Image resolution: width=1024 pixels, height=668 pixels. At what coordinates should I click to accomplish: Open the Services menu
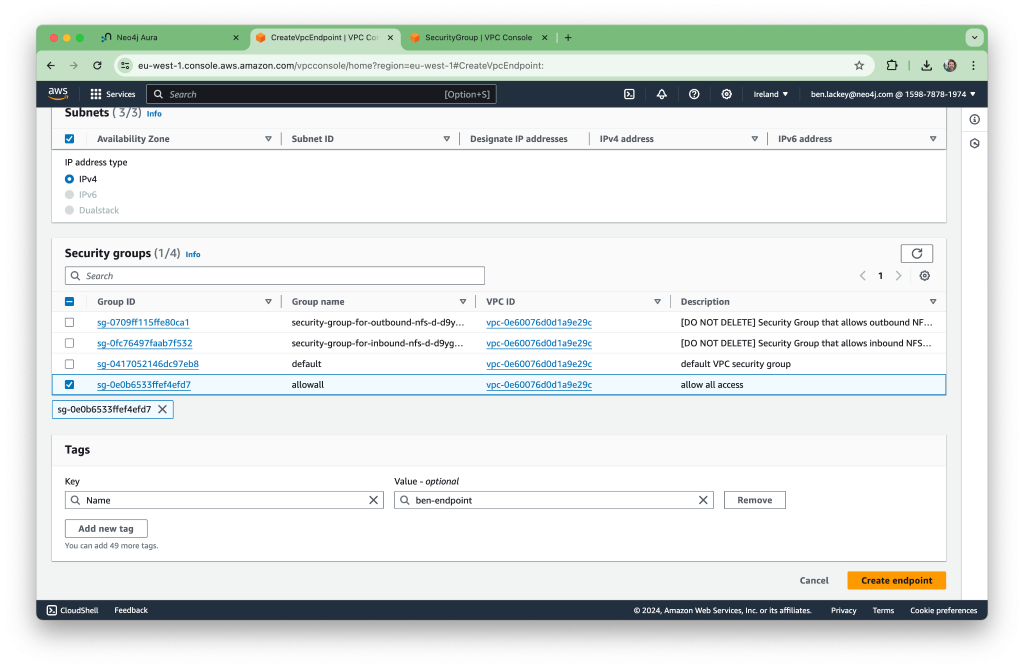pyautogui.click(x=113, y=93)
